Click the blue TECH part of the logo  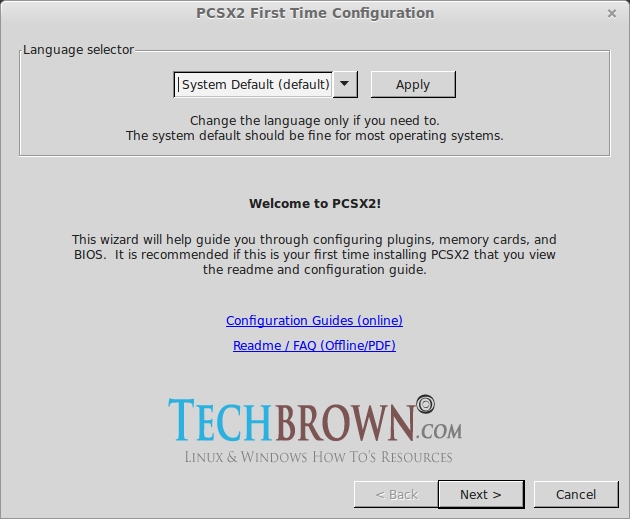(220, 420)
